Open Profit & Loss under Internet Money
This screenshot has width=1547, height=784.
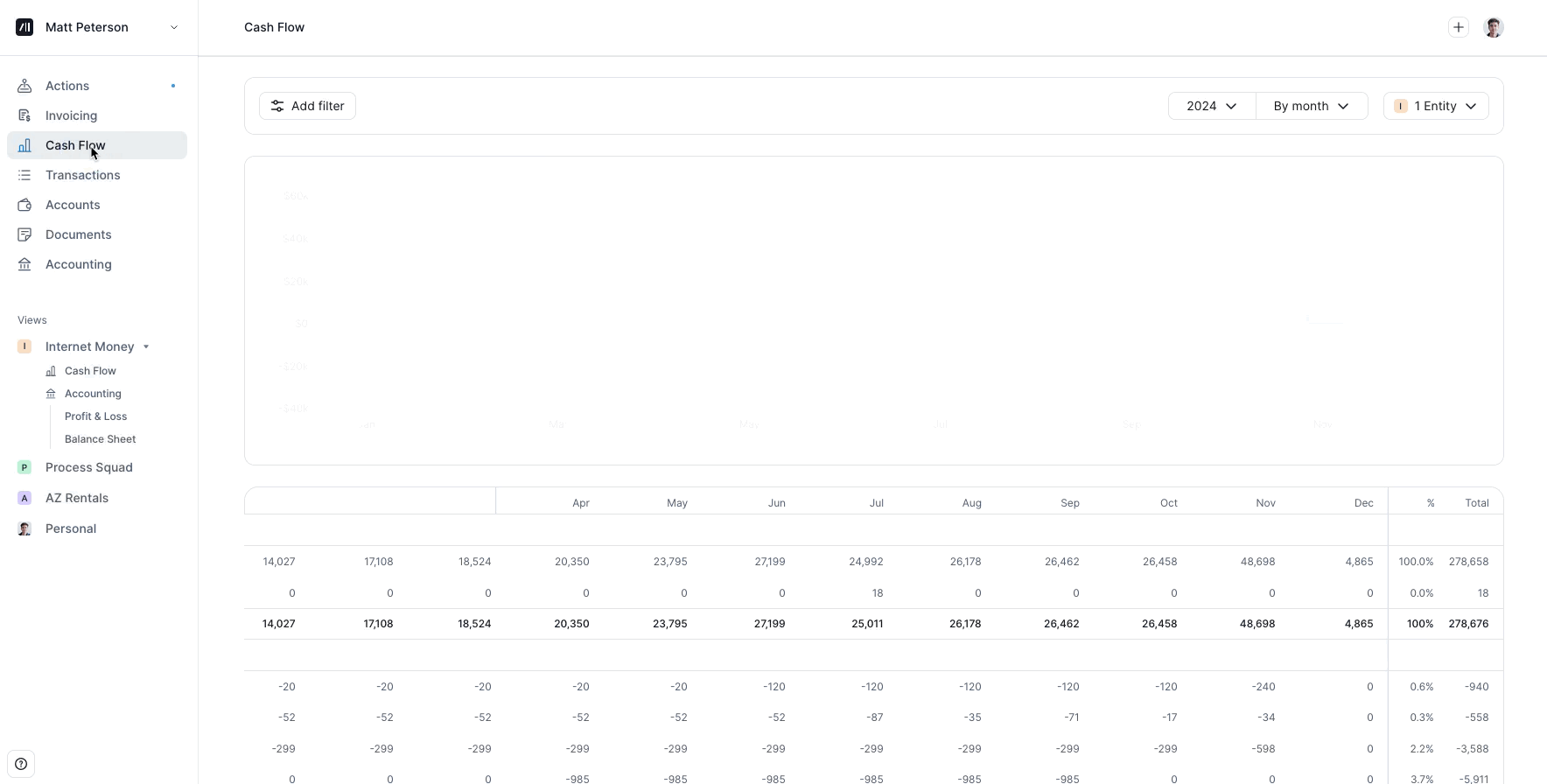coord(95,416)
